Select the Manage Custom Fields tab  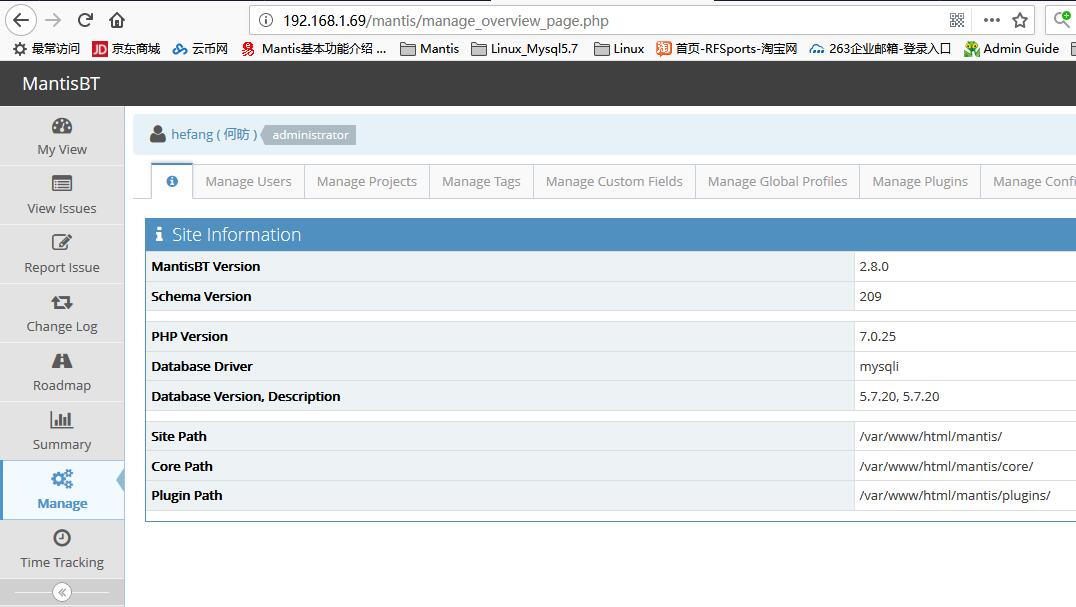[x=614, y=181]
